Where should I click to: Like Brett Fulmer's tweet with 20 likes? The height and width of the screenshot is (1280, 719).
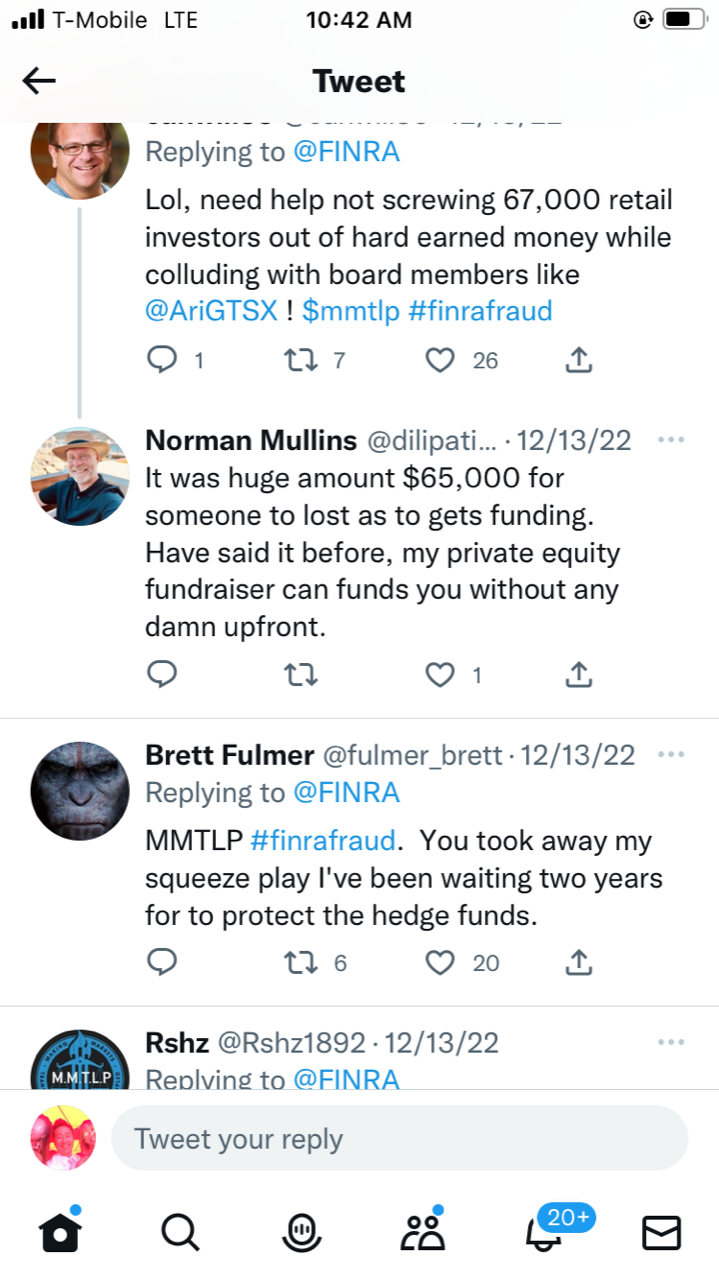tap(440, 962)
